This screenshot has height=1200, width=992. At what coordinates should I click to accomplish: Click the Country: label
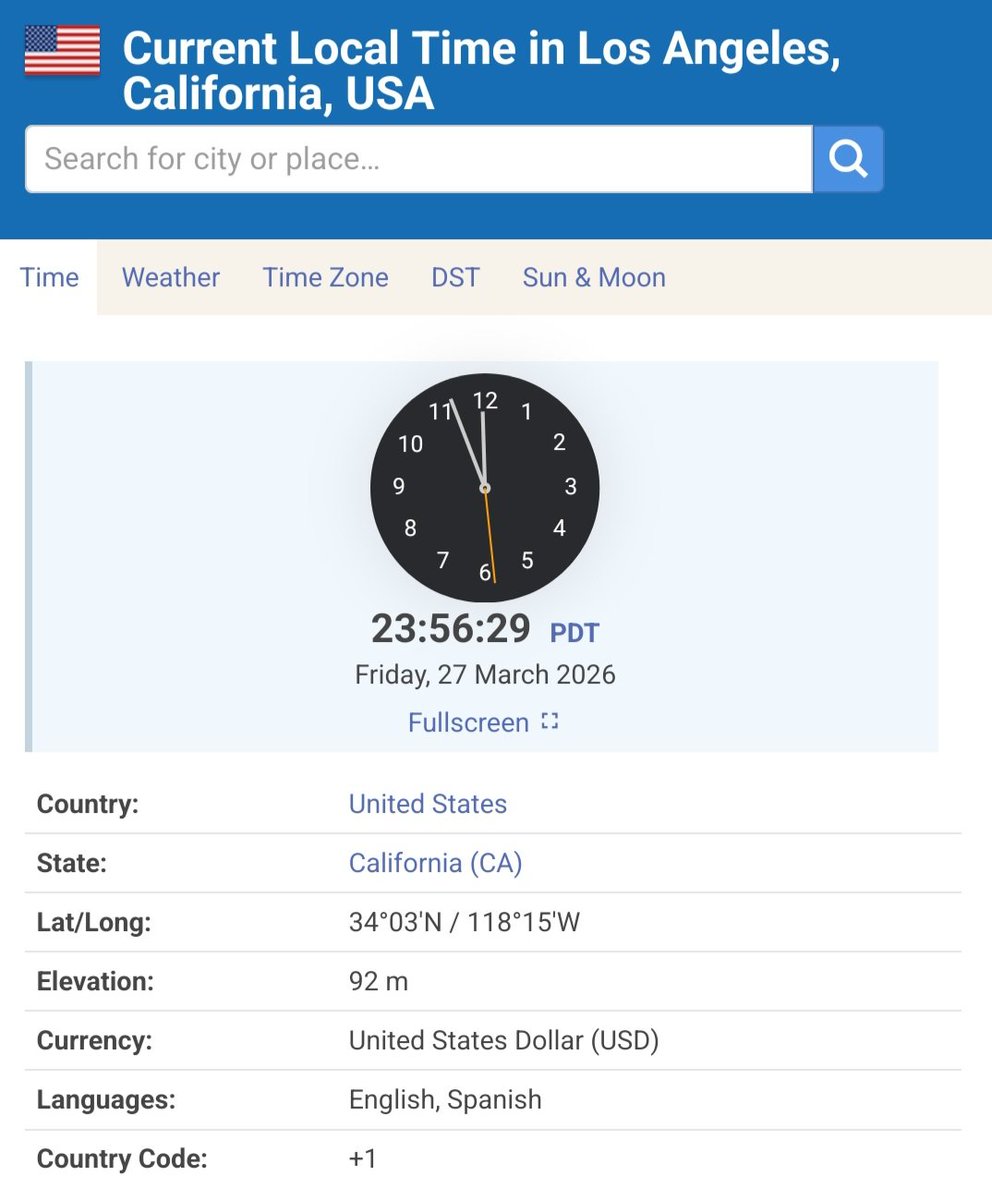[x=88, y=804]
